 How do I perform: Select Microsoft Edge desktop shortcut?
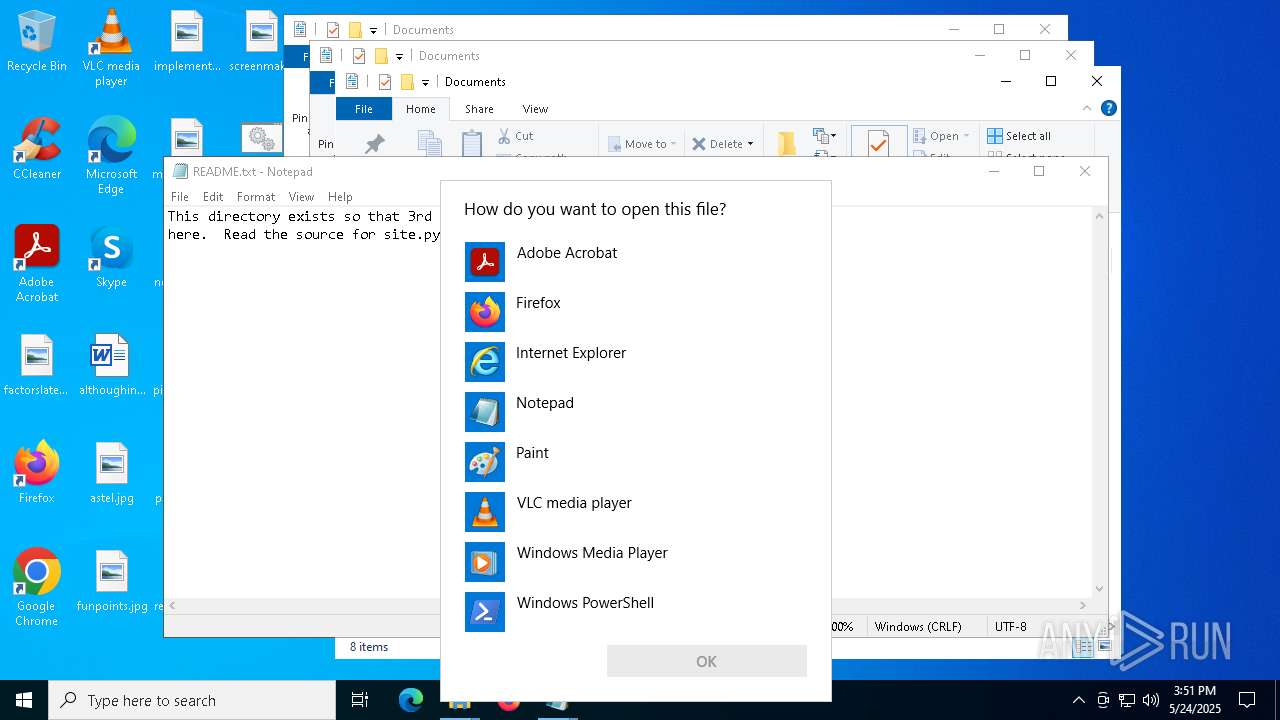[111, 156]
